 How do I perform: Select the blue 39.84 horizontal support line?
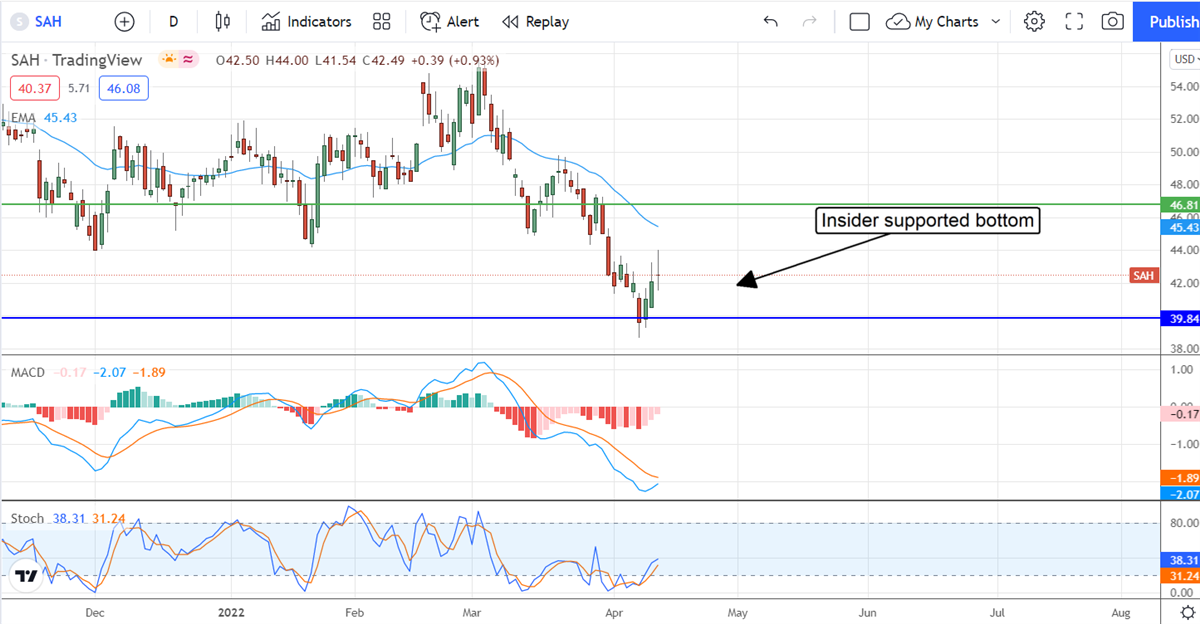[x=400, y=318]
